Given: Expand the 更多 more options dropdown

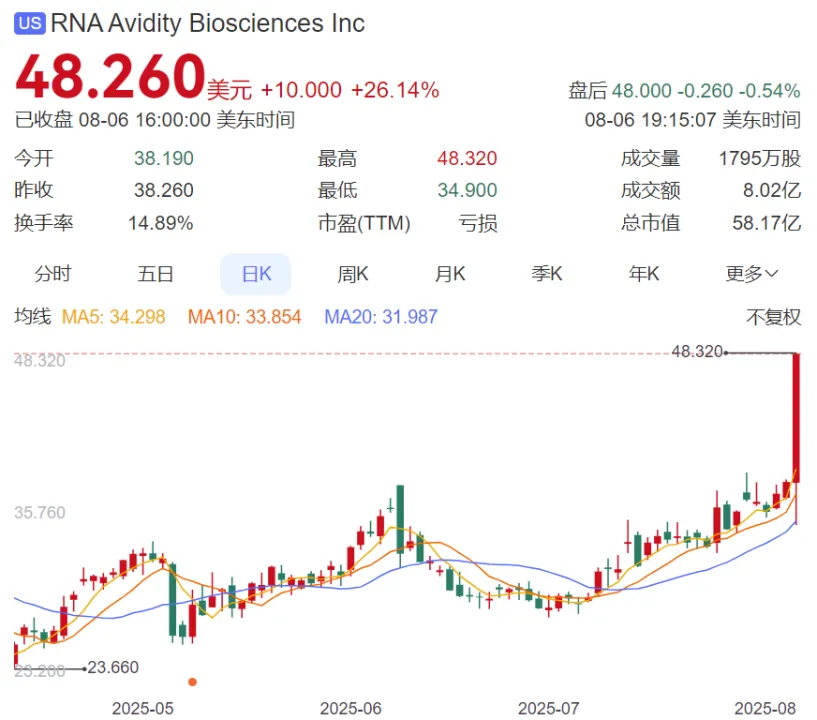Looking at the screenshot, I should (x=752, y=274).
